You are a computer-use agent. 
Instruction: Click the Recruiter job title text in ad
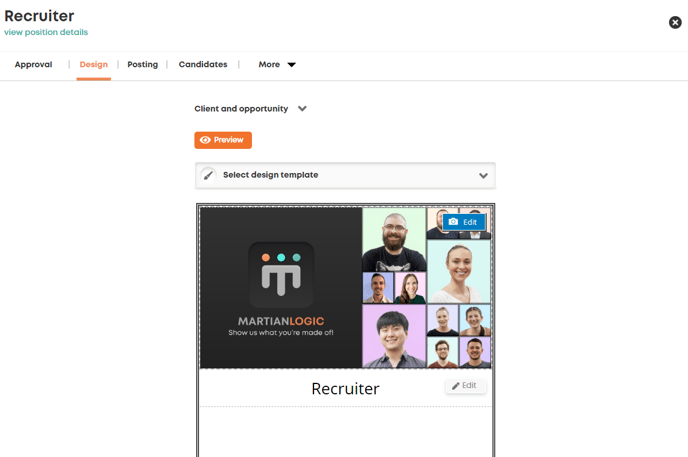click(345, 389)
